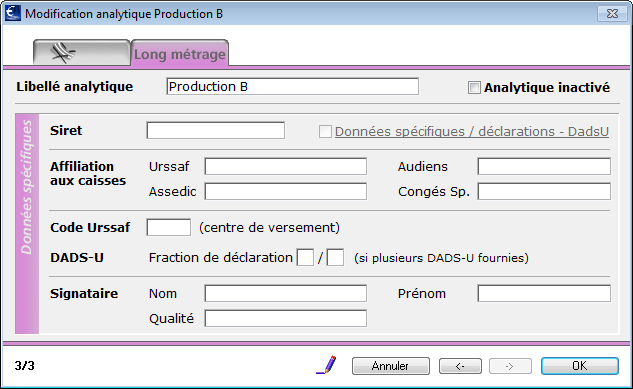Toggle Données spécifiques / déclarations checkbox
Viewport: 633px width, 389px height.
(325, 132)
